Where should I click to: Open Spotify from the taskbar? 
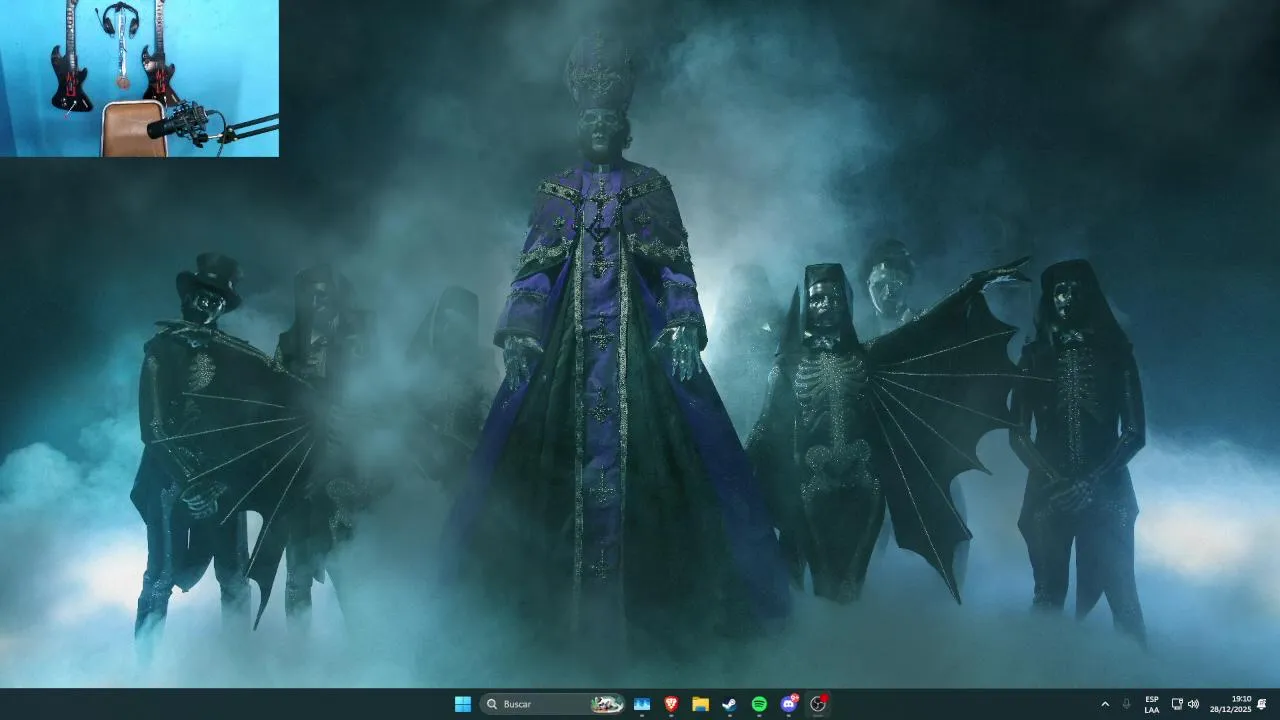pyautogui.click(x=759, y=704)
